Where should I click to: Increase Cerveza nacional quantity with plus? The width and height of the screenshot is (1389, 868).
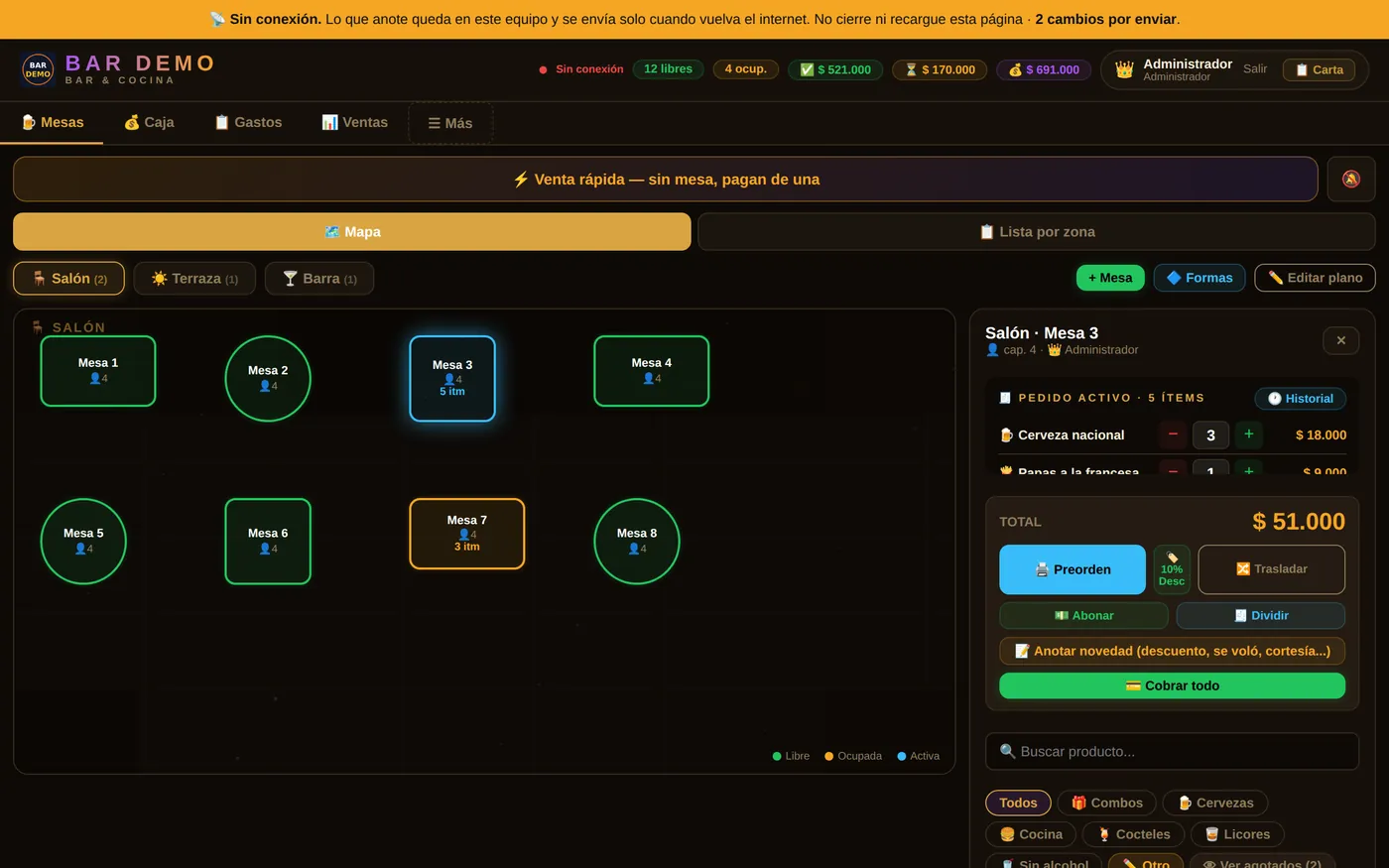click(1248, 434)
